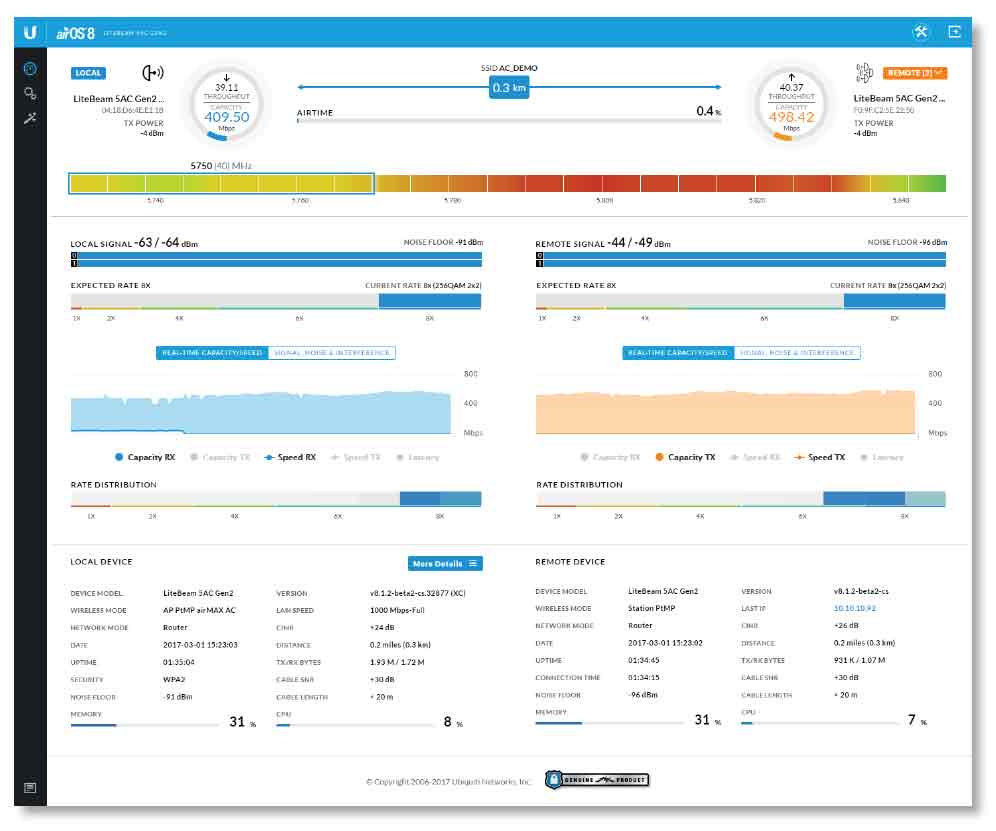Expand the REMOTE [3] station dropdown
This screenshot has width=996, height=831.
tap(914, 73)
